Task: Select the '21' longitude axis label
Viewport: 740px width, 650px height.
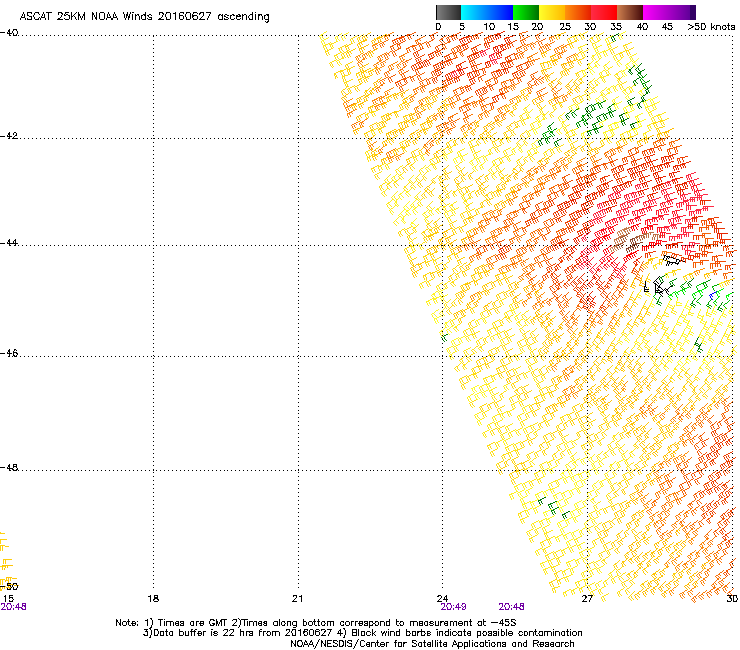Action: [x=297, y=599]
